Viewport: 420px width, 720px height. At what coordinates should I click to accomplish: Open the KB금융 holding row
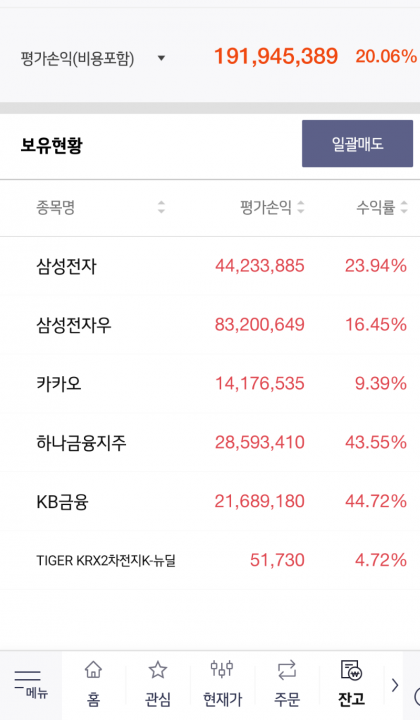[210, 501]
